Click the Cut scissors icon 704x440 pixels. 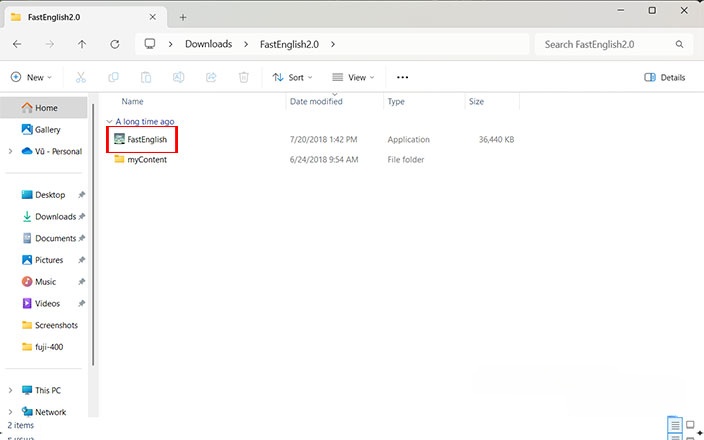click(x=81, y=77)
